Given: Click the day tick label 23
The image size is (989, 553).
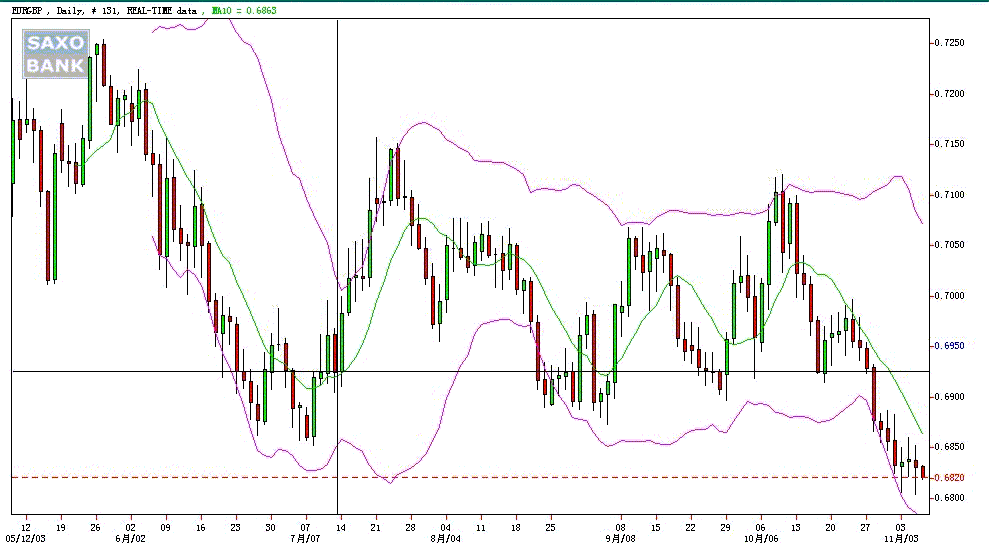Looking at the screenshot, I should tap(235, 528).
